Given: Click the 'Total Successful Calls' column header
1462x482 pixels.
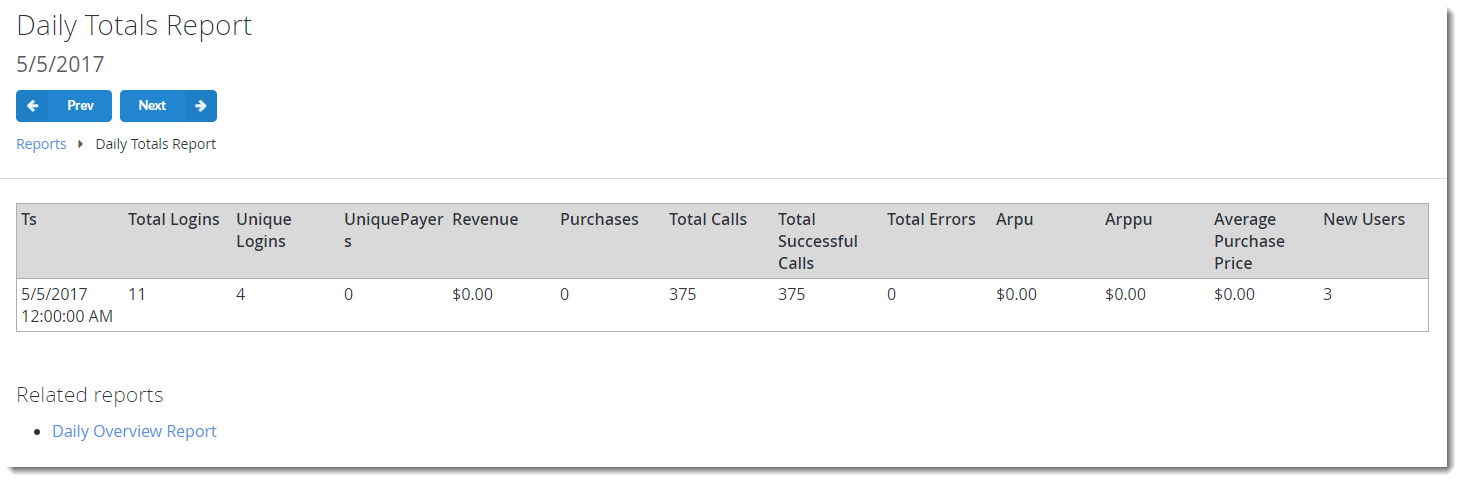Looking at the screenshot, I should tap(818, 241).
